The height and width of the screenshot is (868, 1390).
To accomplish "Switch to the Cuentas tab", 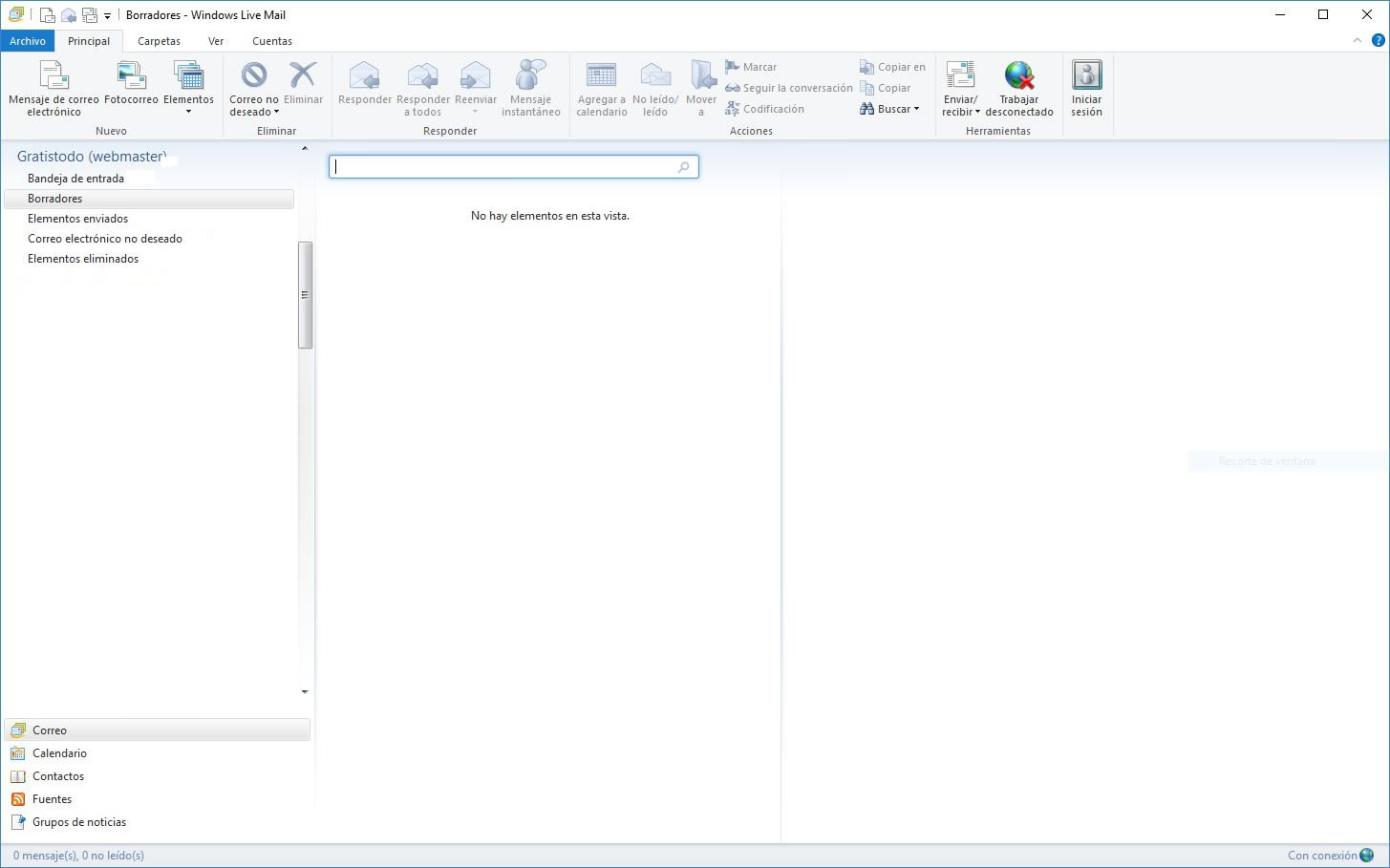I will (272, 41).
